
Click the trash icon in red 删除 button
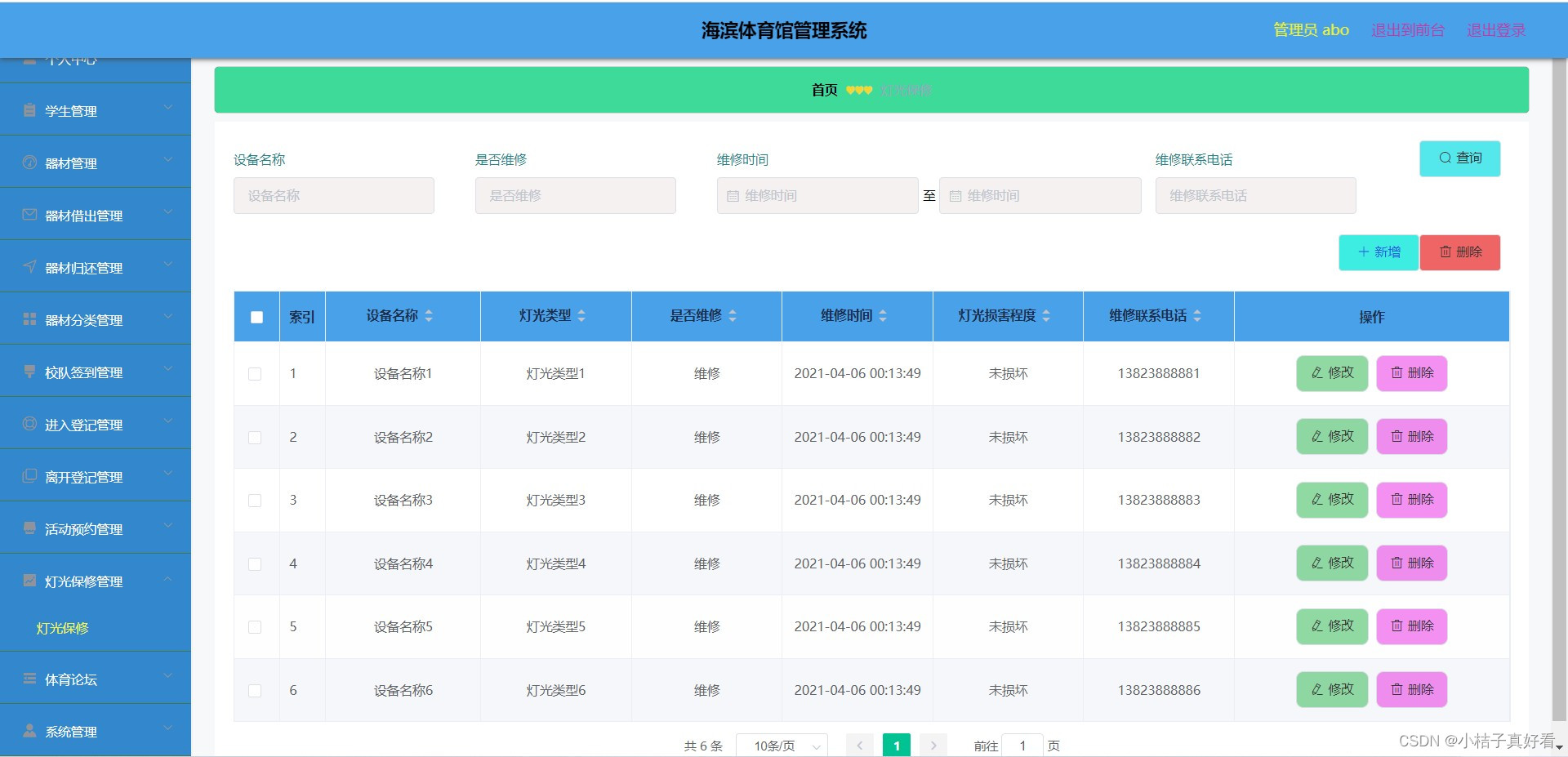coord(1445,252)
